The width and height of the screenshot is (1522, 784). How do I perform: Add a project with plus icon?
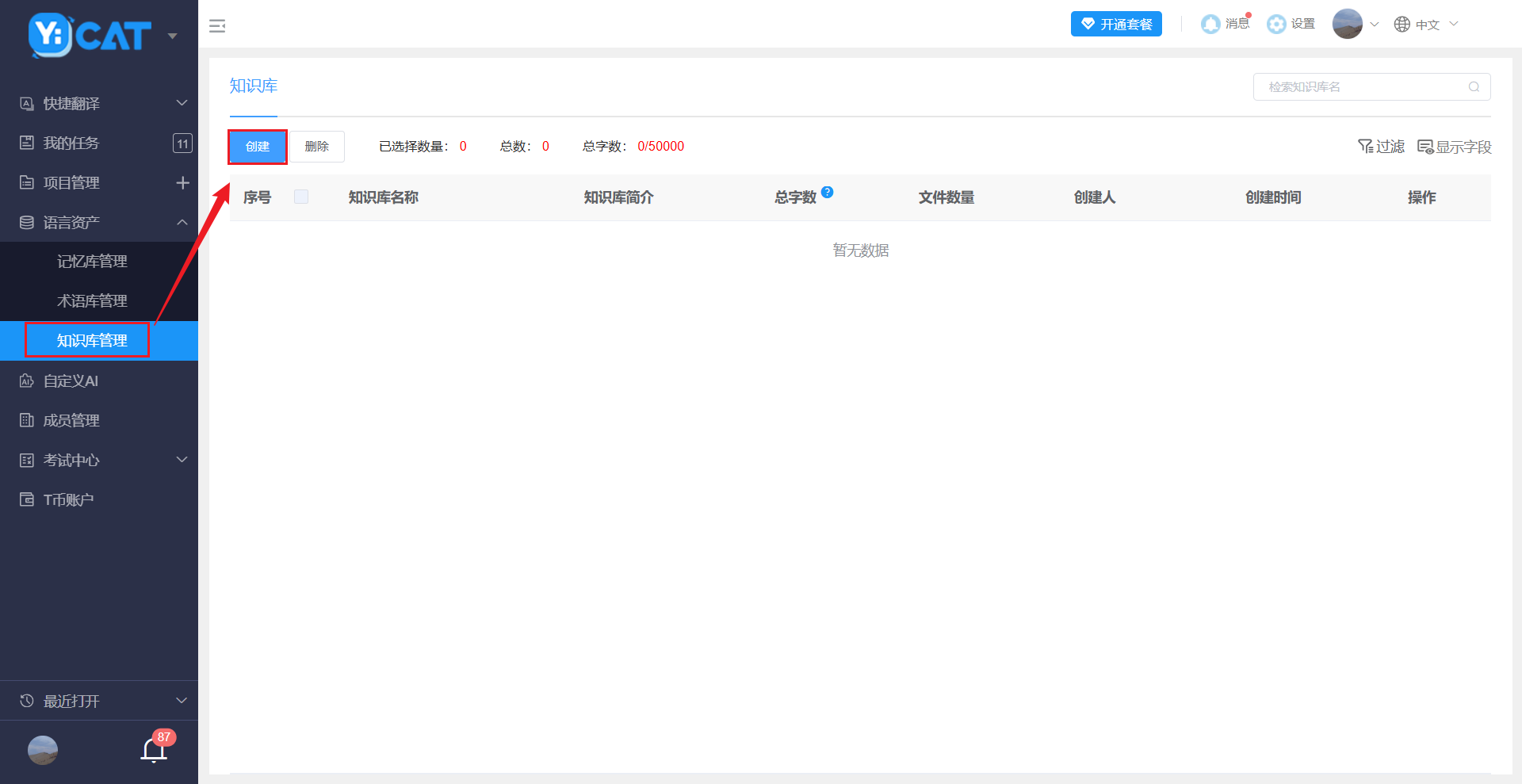point(182,182)
